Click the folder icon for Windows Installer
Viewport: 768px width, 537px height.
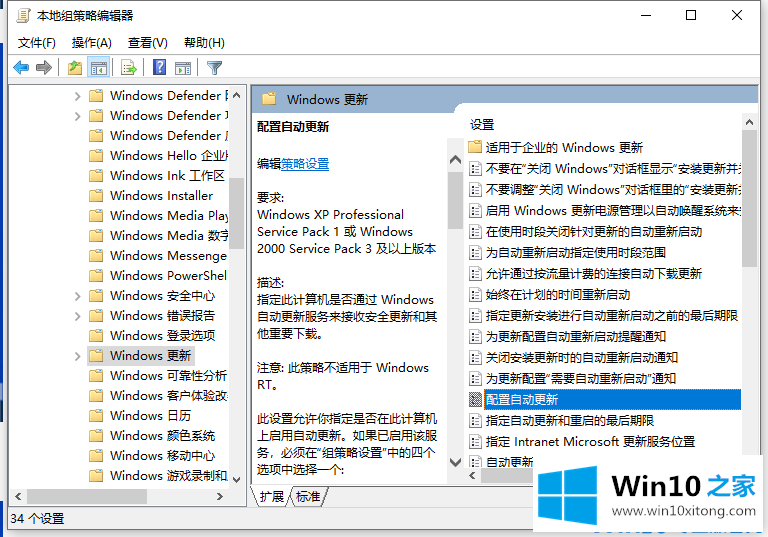coord(96,195)
